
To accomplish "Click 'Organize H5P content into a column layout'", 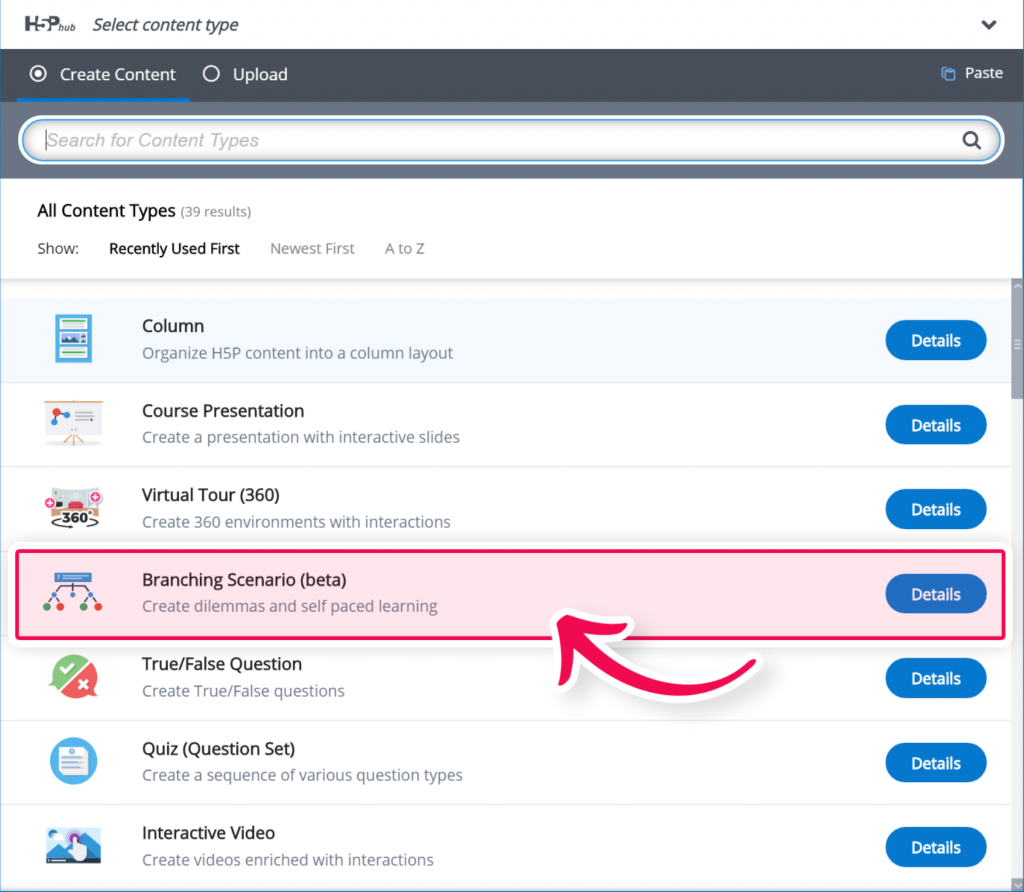I will [297, 353].
